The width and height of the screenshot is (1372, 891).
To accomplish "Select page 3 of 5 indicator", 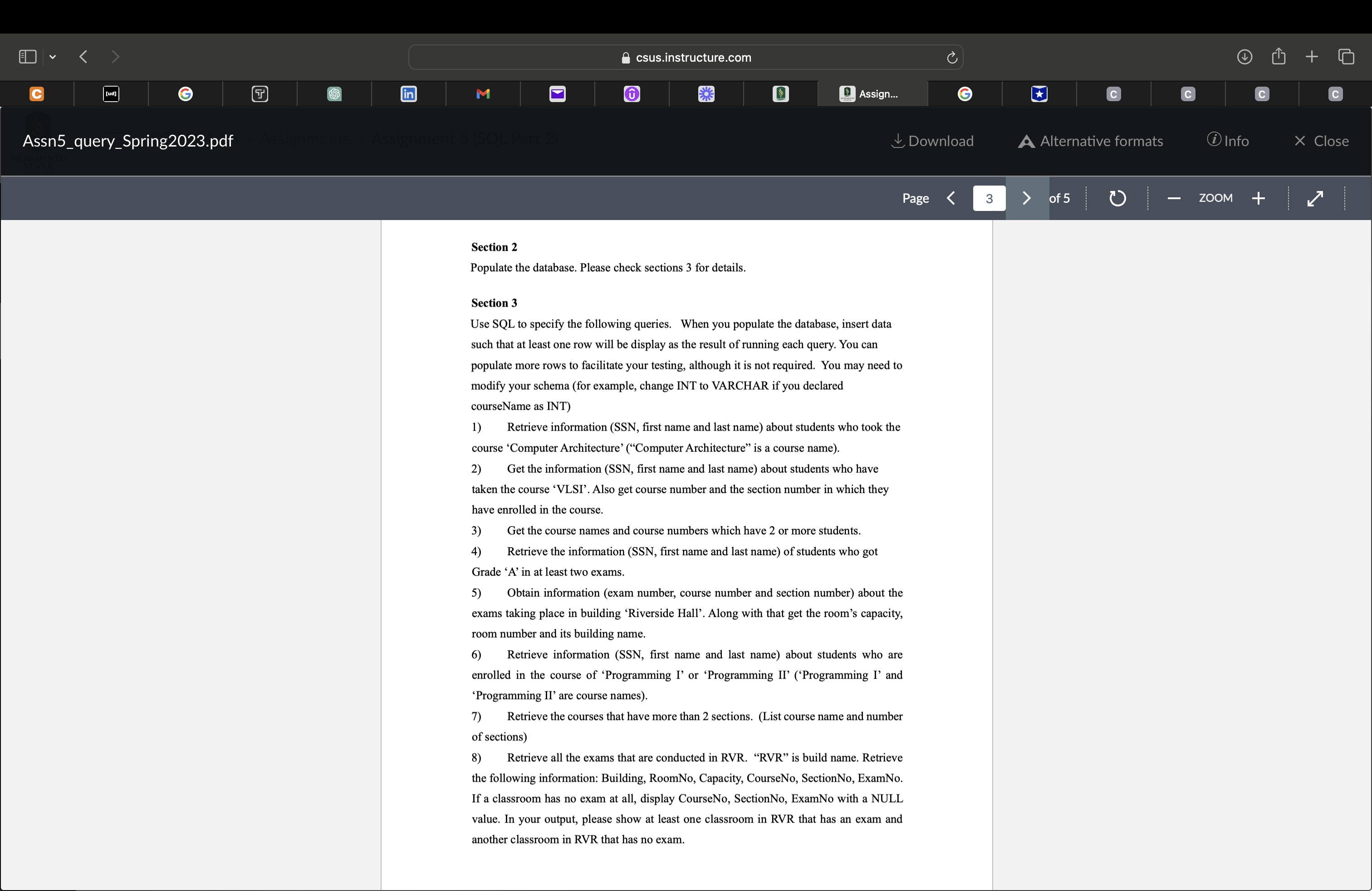I will click(989, 198).
